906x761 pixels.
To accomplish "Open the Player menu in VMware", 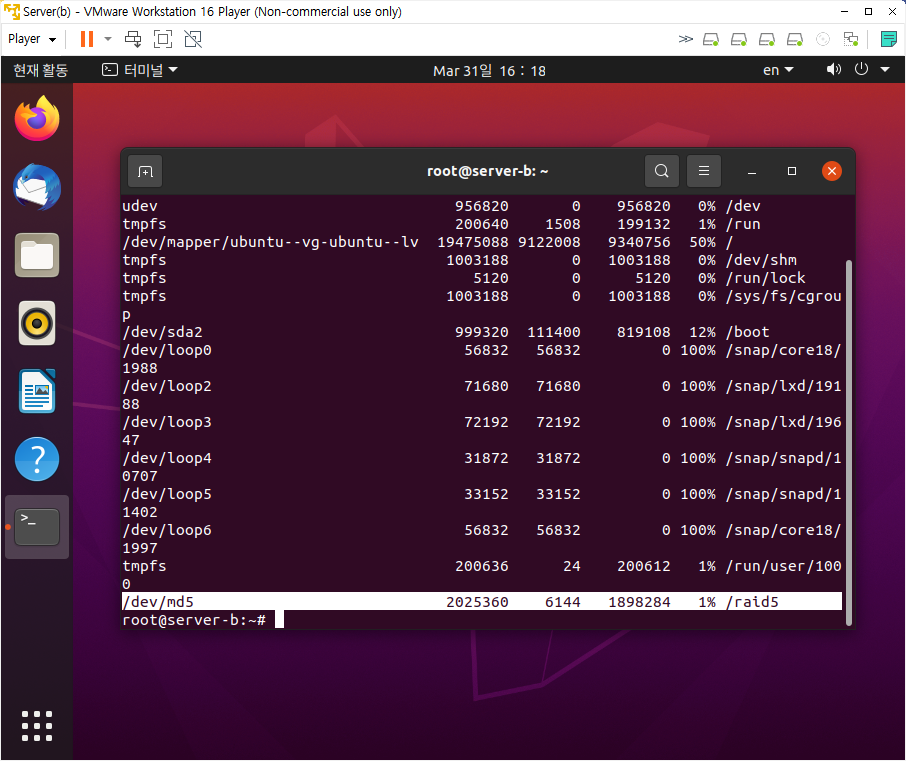I will pos(32,39).
